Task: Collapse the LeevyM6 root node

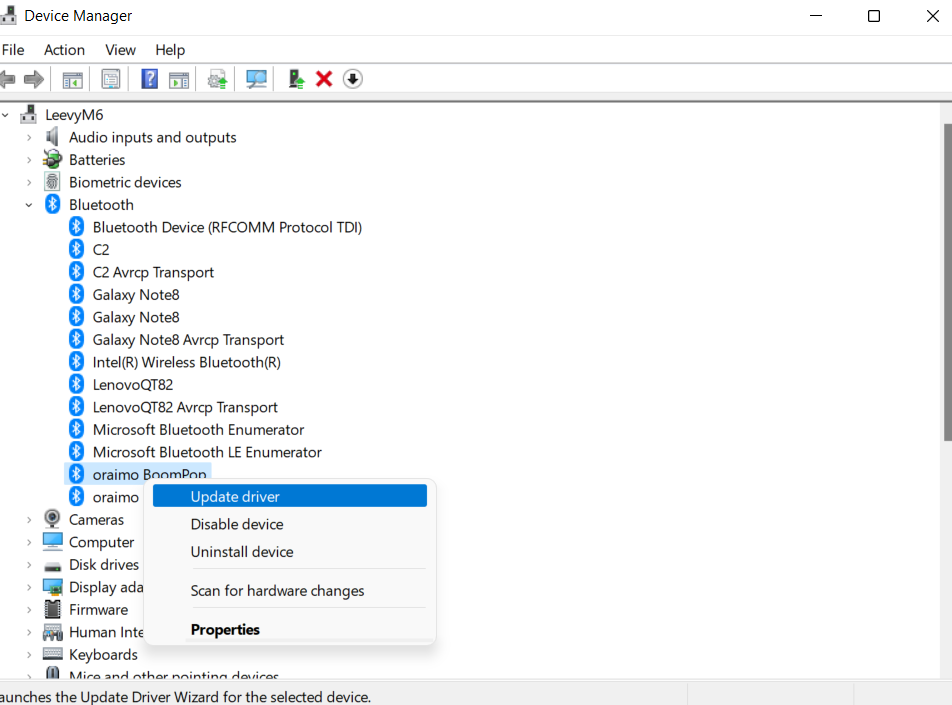Action: click(5, 115)
